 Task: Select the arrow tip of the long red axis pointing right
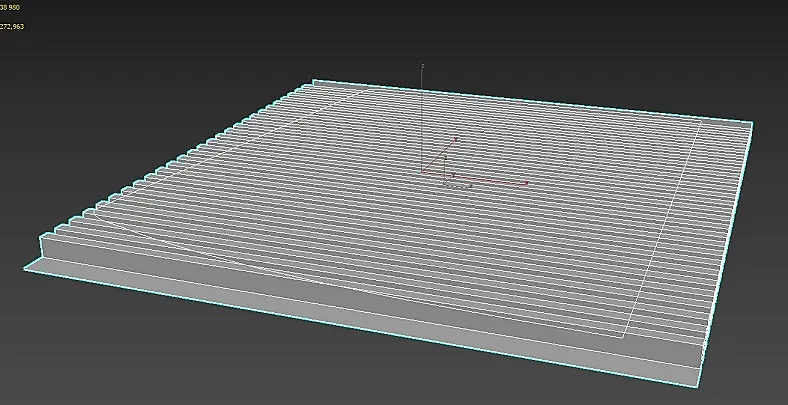(526, 183)
